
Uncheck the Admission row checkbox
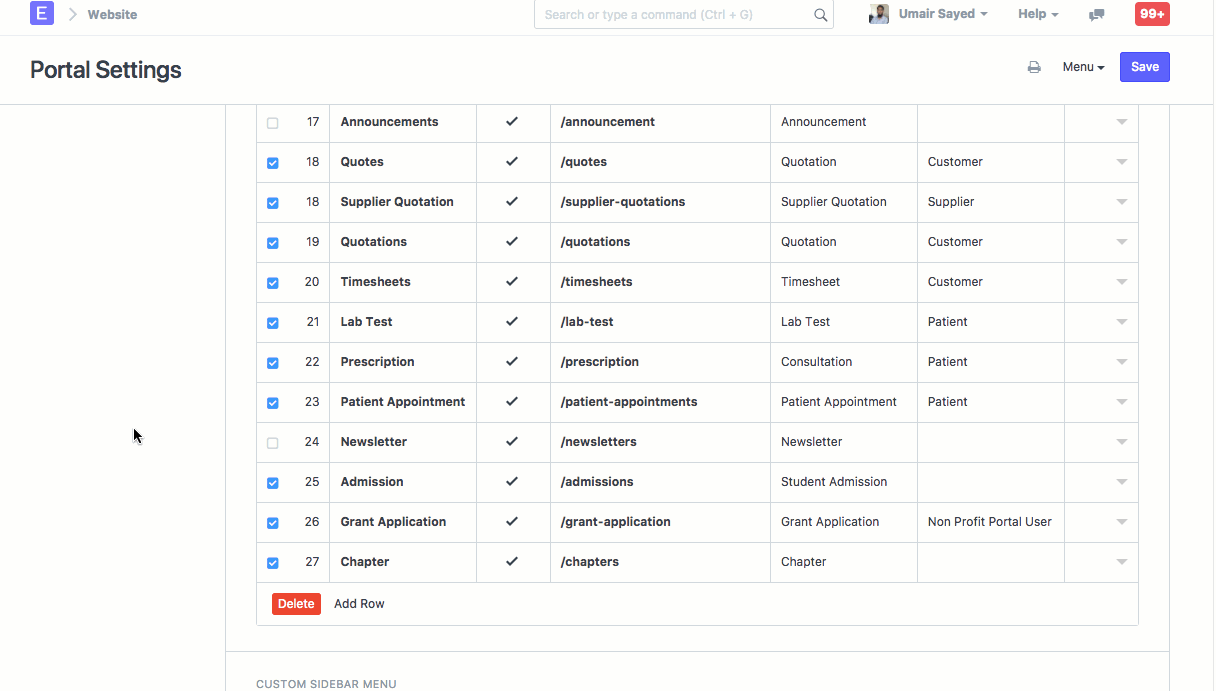(x=273, y=483)
